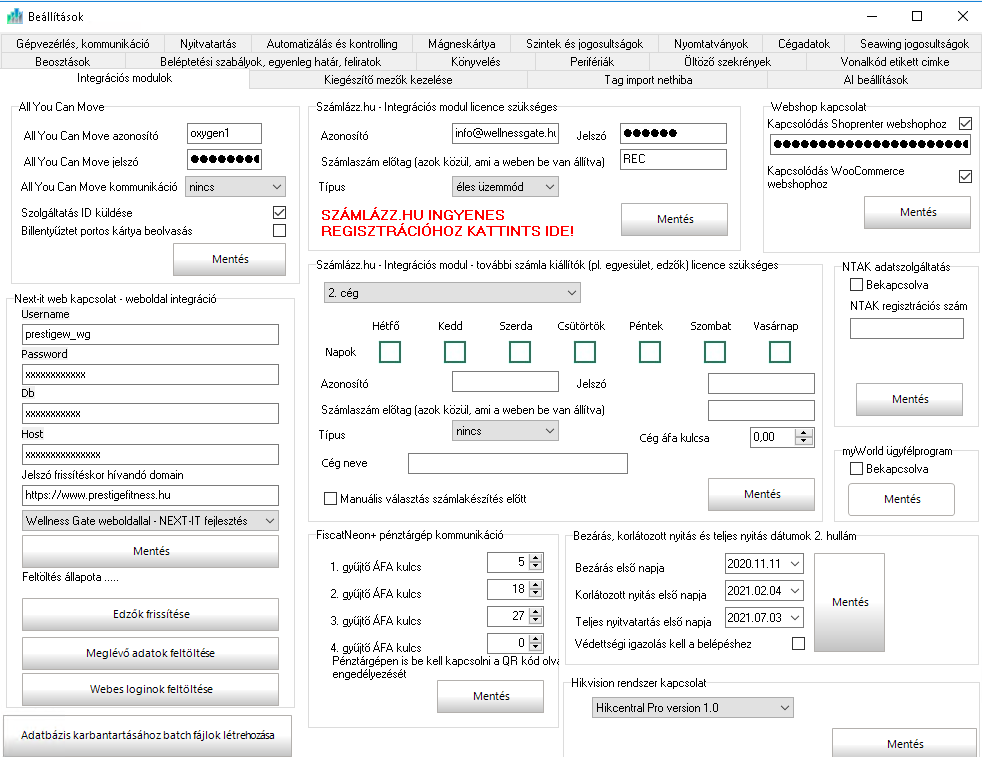Screen dimensions: 982x757
Task: Enable myWorld ügyfélprogram Bekapcsolva checkbox
Action: (856, 468)
